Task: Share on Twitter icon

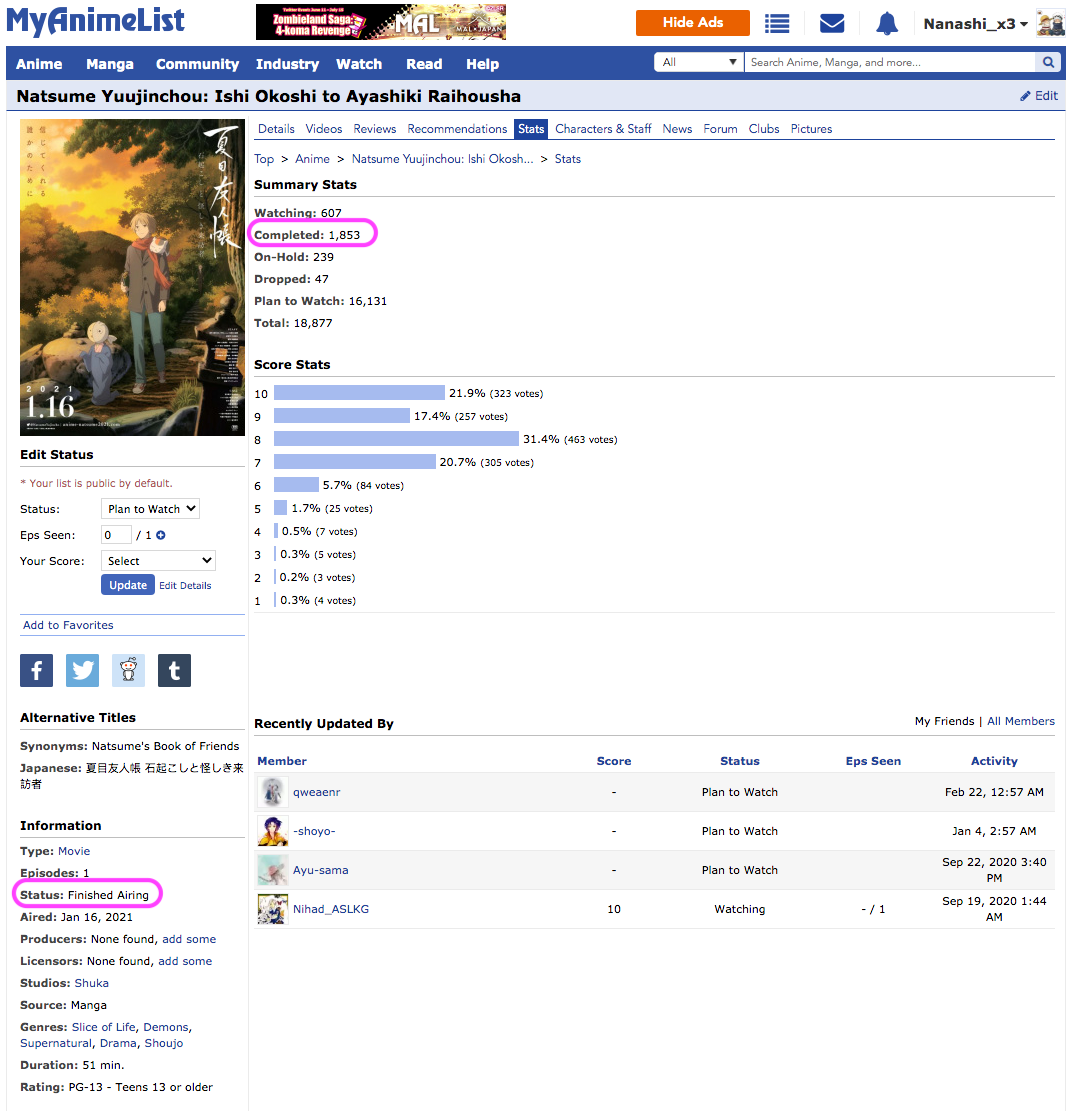Action: [x=82, y=671]
